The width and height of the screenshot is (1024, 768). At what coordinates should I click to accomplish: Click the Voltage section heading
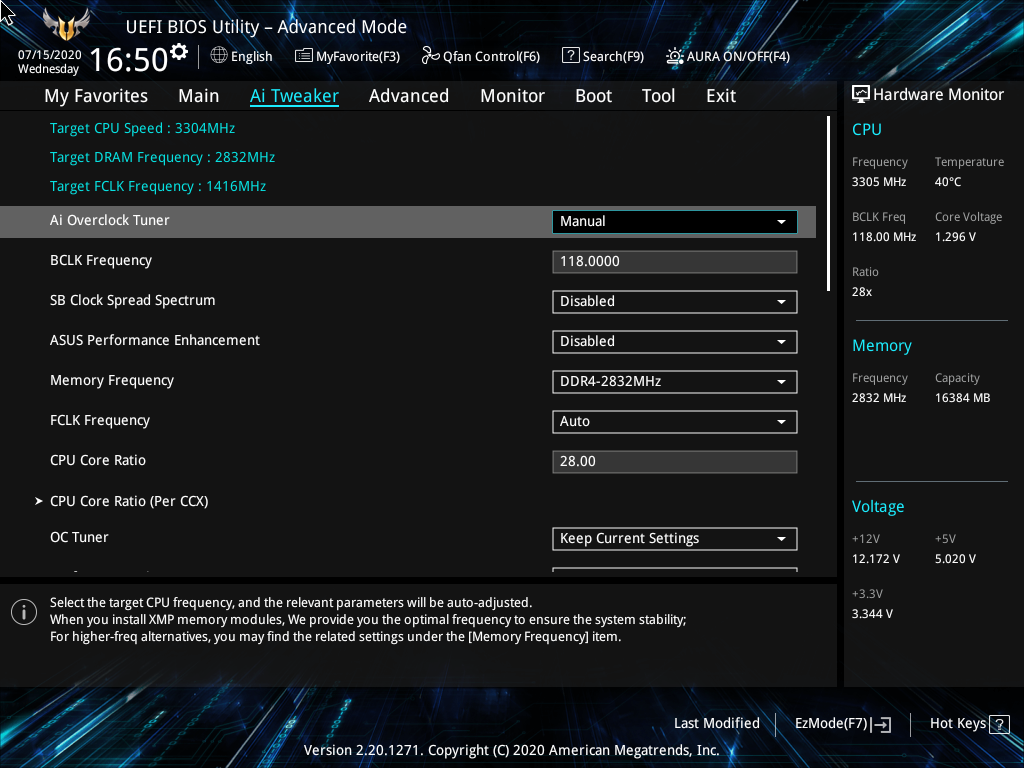(x=878, y=507)
